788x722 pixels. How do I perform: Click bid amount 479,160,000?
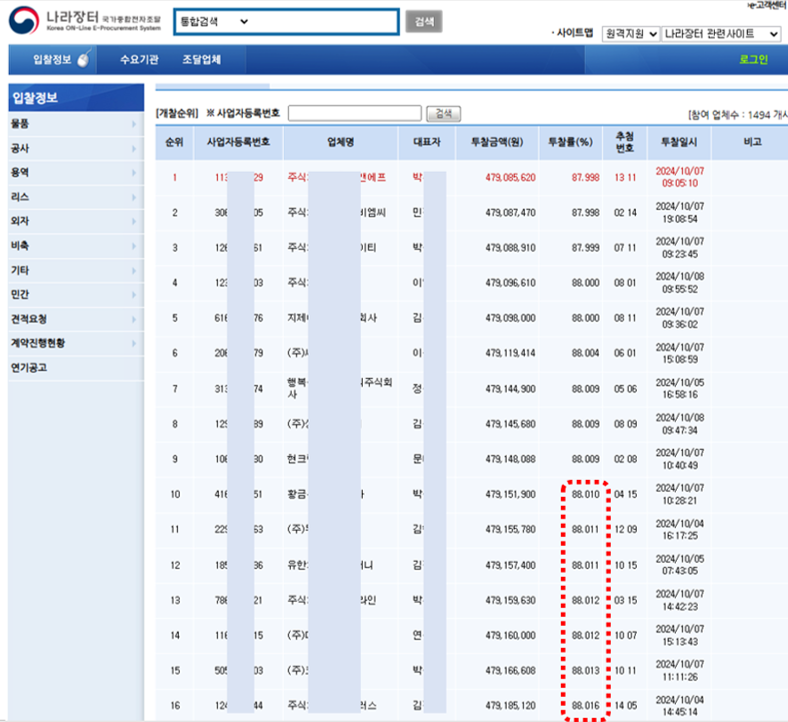pyautogui.click(x=511, y=636)
